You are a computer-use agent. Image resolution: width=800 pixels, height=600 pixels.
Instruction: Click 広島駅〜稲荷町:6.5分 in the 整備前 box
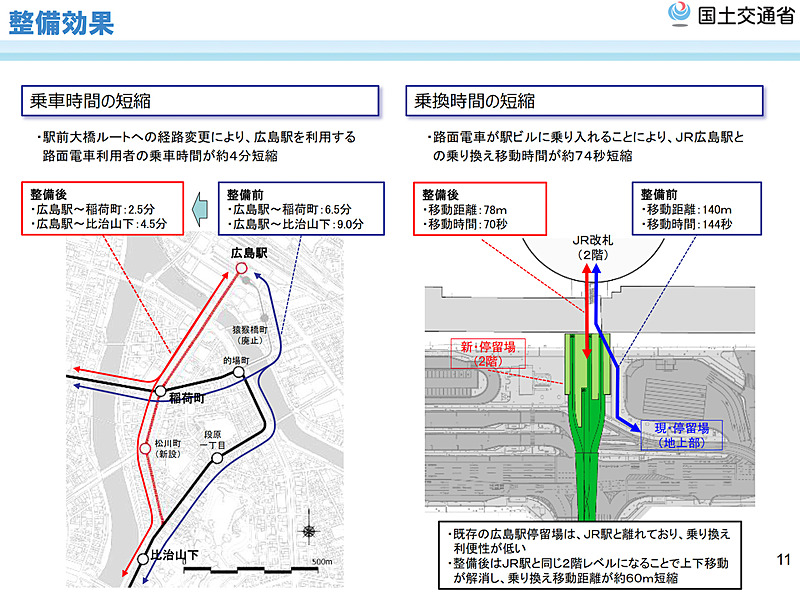click(289, 209)
